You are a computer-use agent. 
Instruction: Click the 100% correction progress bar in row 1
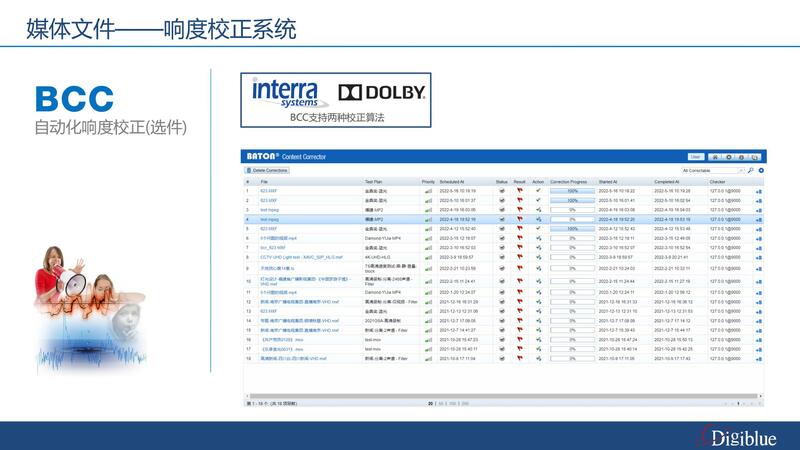click(x=572, y=190)
